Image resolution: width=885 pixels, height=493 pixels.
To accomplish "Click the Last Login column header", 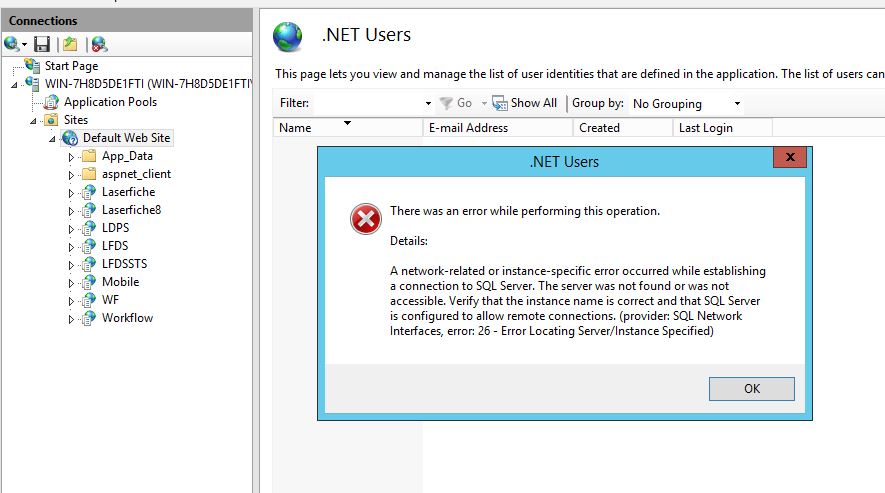I will [x=706, y=128].
